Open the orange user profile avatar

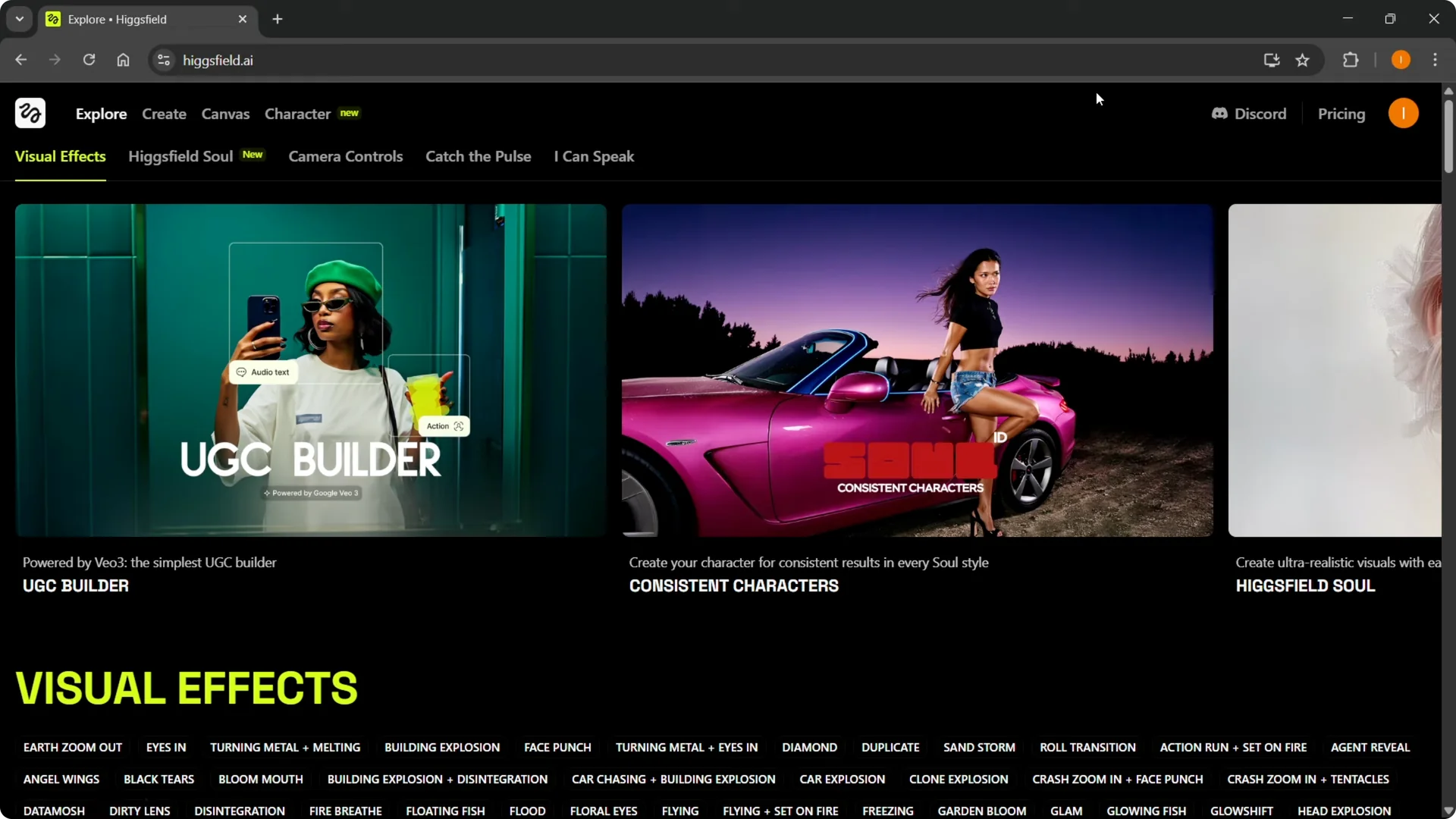(1403, 114)
